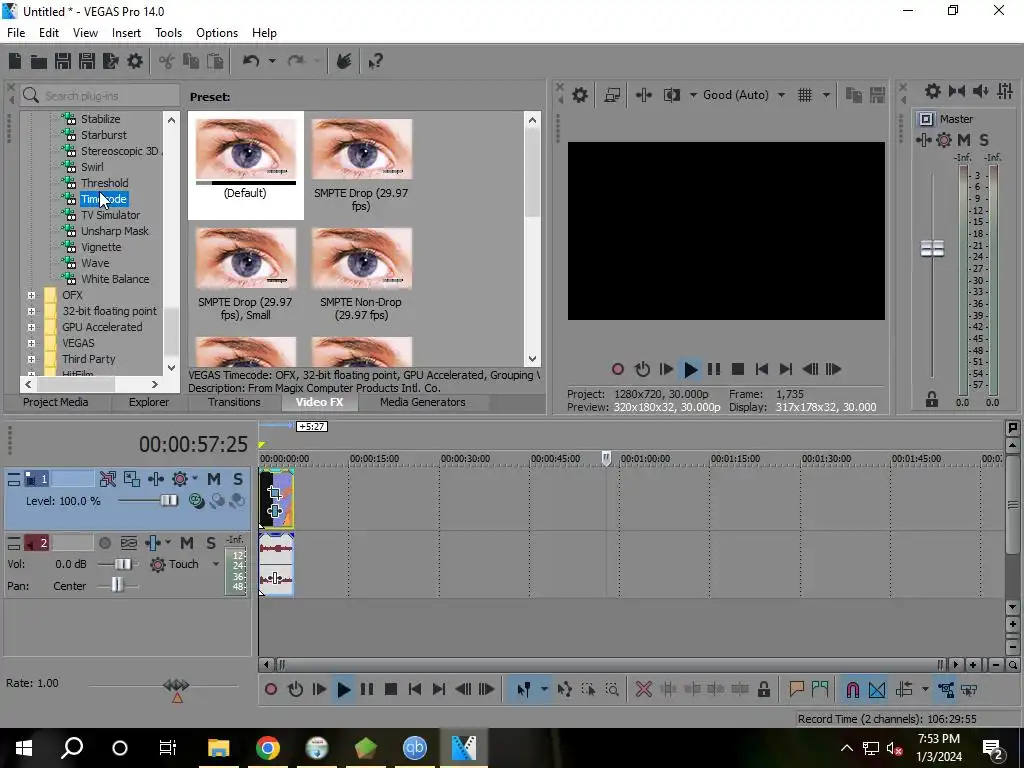Image resolution: width=1024 pixels, height=768 pixels.
Task: Pause the video preview
Action: click(714, 370)
